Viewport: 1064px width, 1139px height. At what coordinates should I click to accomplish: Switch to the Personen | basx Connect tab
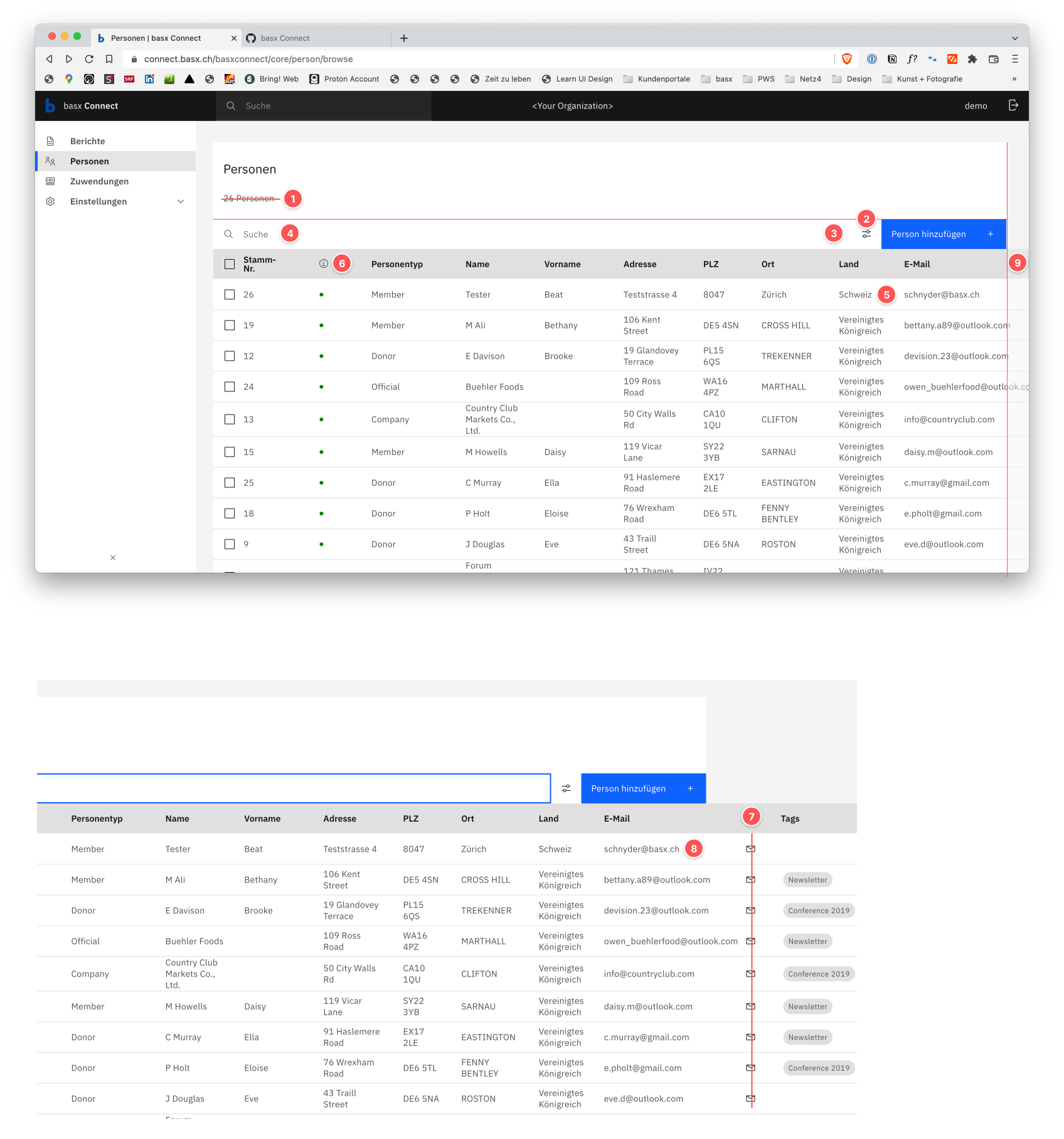[x=166, y=38]
